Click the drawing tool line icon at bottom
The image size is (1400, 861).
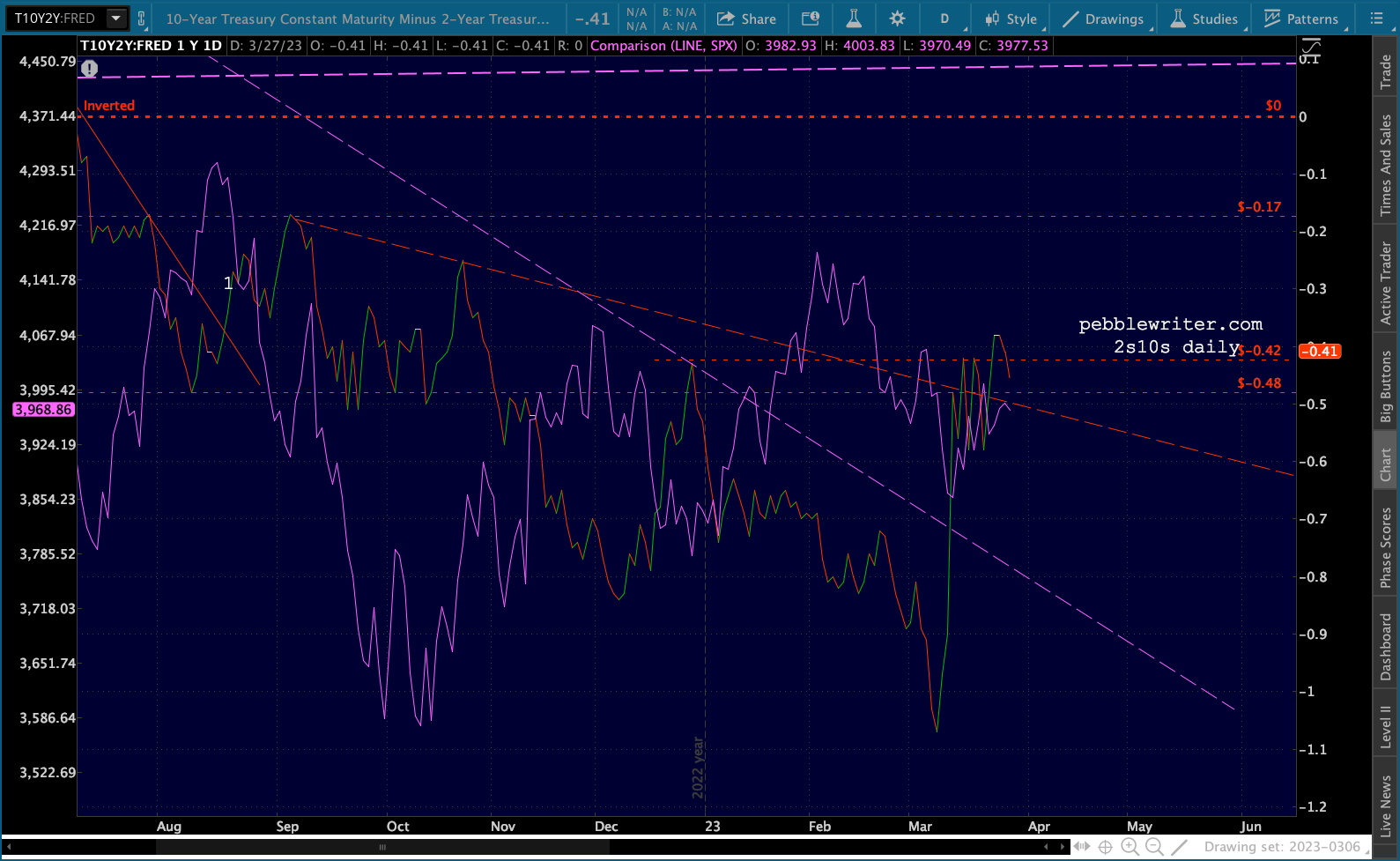coord(1180,847)
